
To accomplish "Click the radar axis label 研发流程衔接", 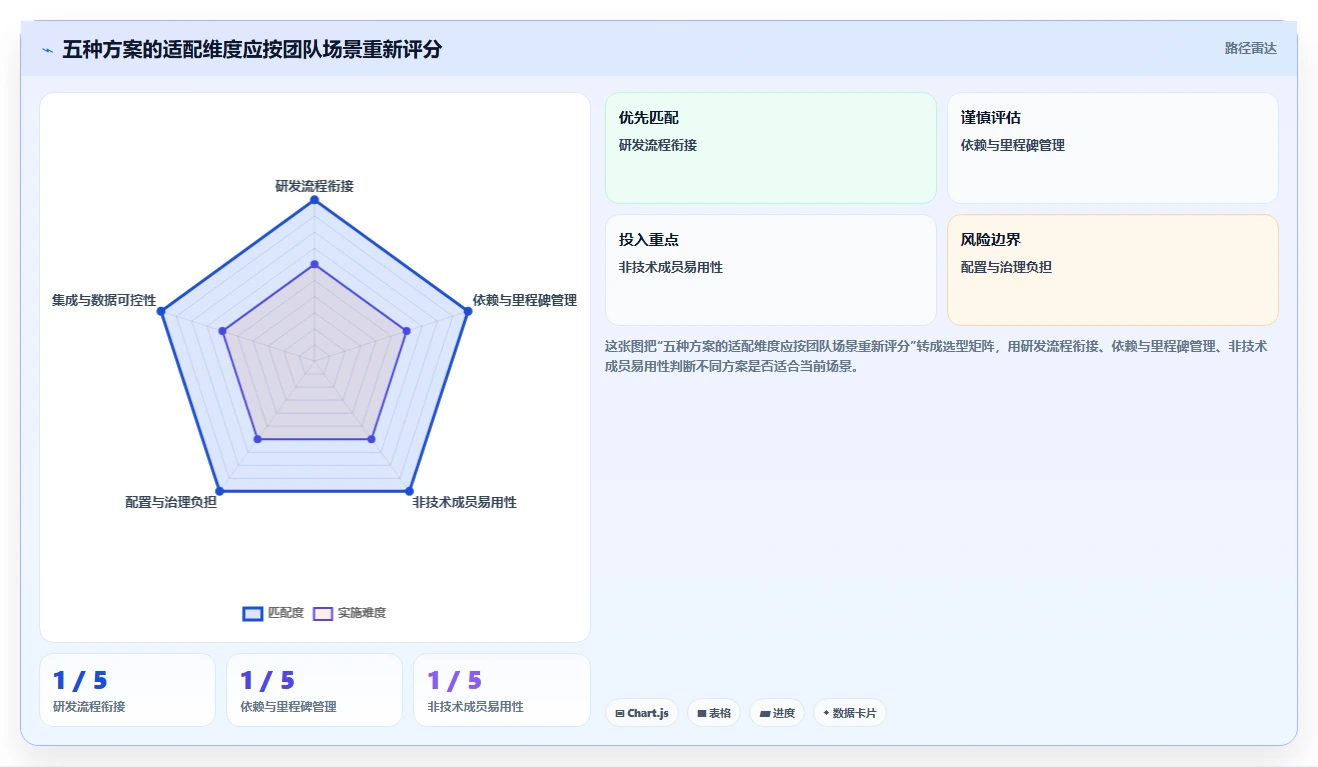I will [x=314, y=186].
